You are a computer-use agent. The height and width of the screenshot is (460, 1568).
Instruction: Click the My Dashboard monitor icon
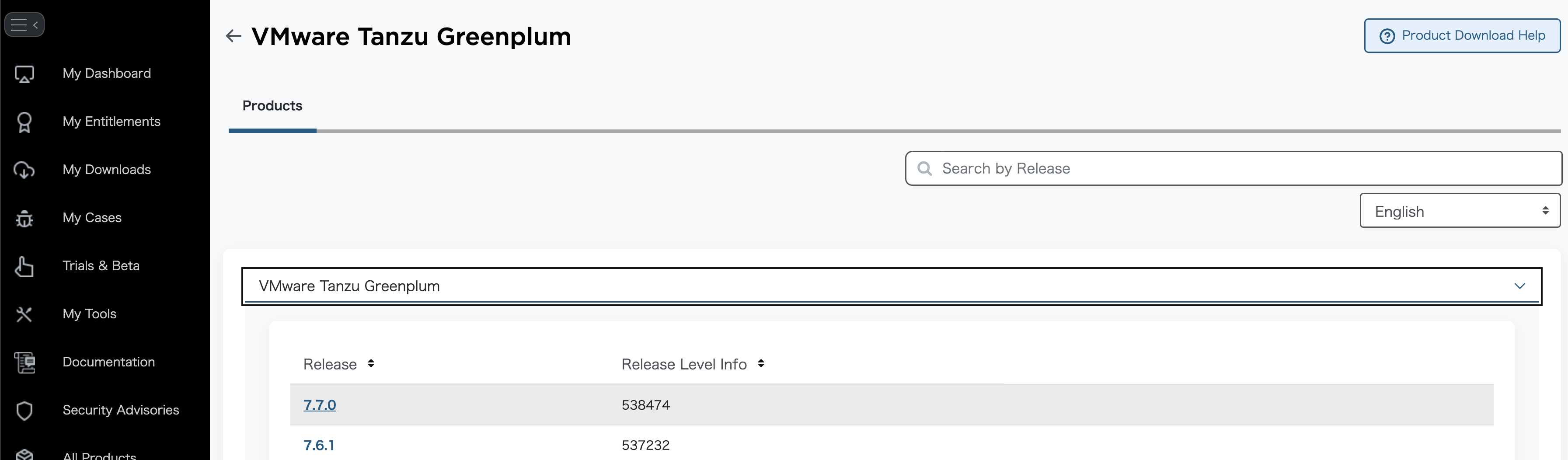[24, 74]
